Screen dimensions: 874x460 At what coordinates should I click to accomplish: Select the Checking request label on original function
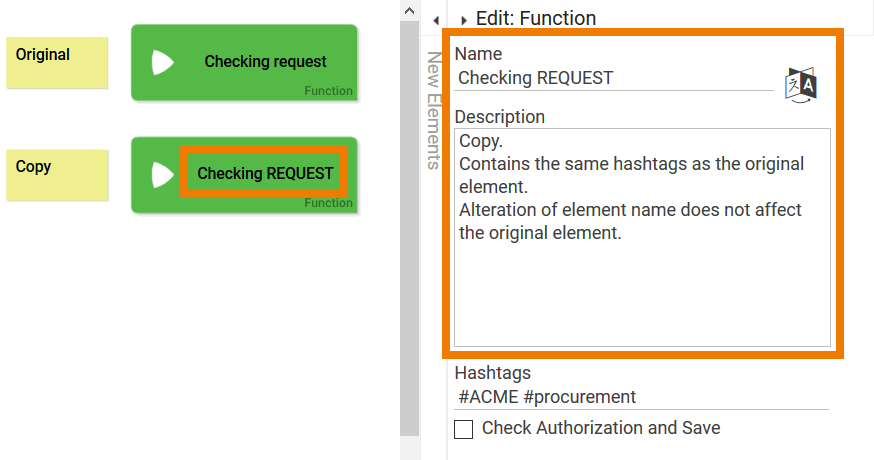coord(265,62)
